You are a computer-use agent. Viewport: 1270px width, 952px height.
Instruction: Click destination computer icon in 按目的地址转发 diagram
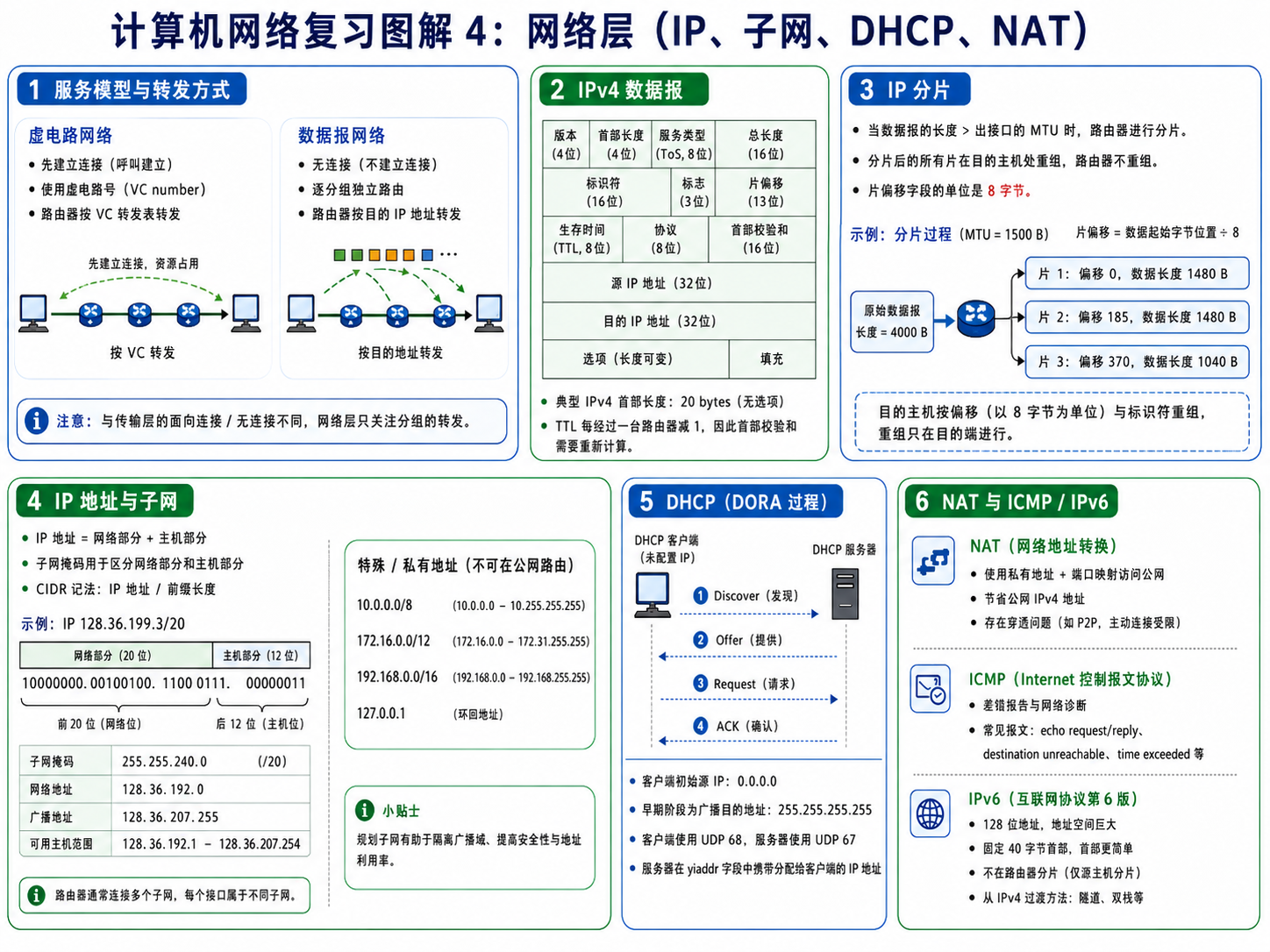click(489, 314)
